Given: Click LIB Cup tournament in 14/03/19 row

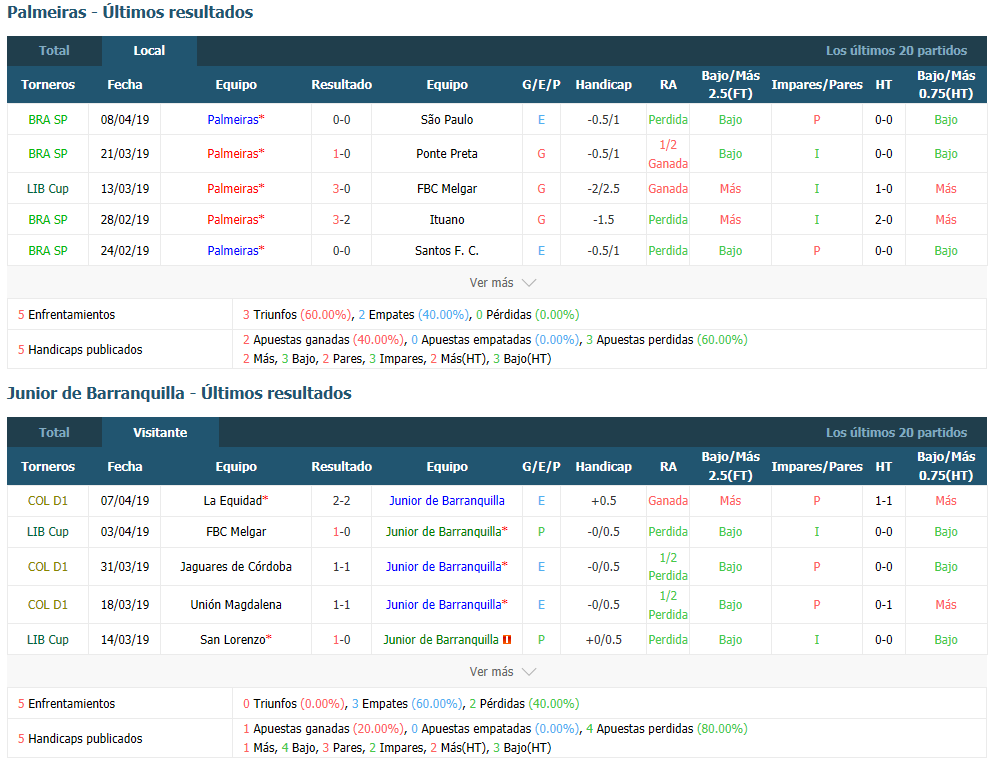Looking at the screenshot, I should pos(48,640).
